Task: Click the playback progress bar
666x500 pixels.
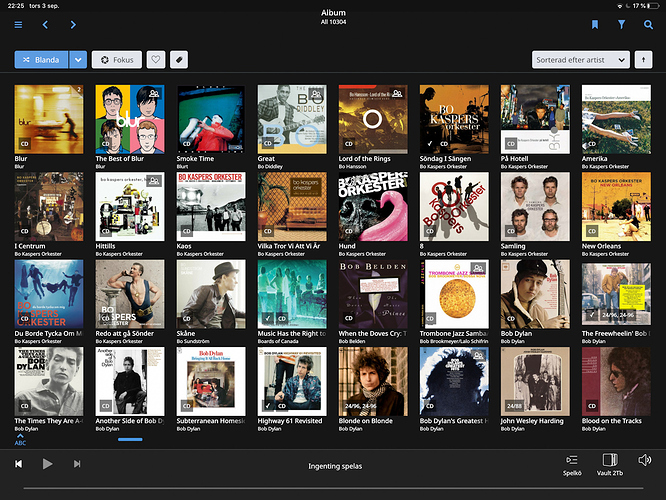Action: [333, 489]
